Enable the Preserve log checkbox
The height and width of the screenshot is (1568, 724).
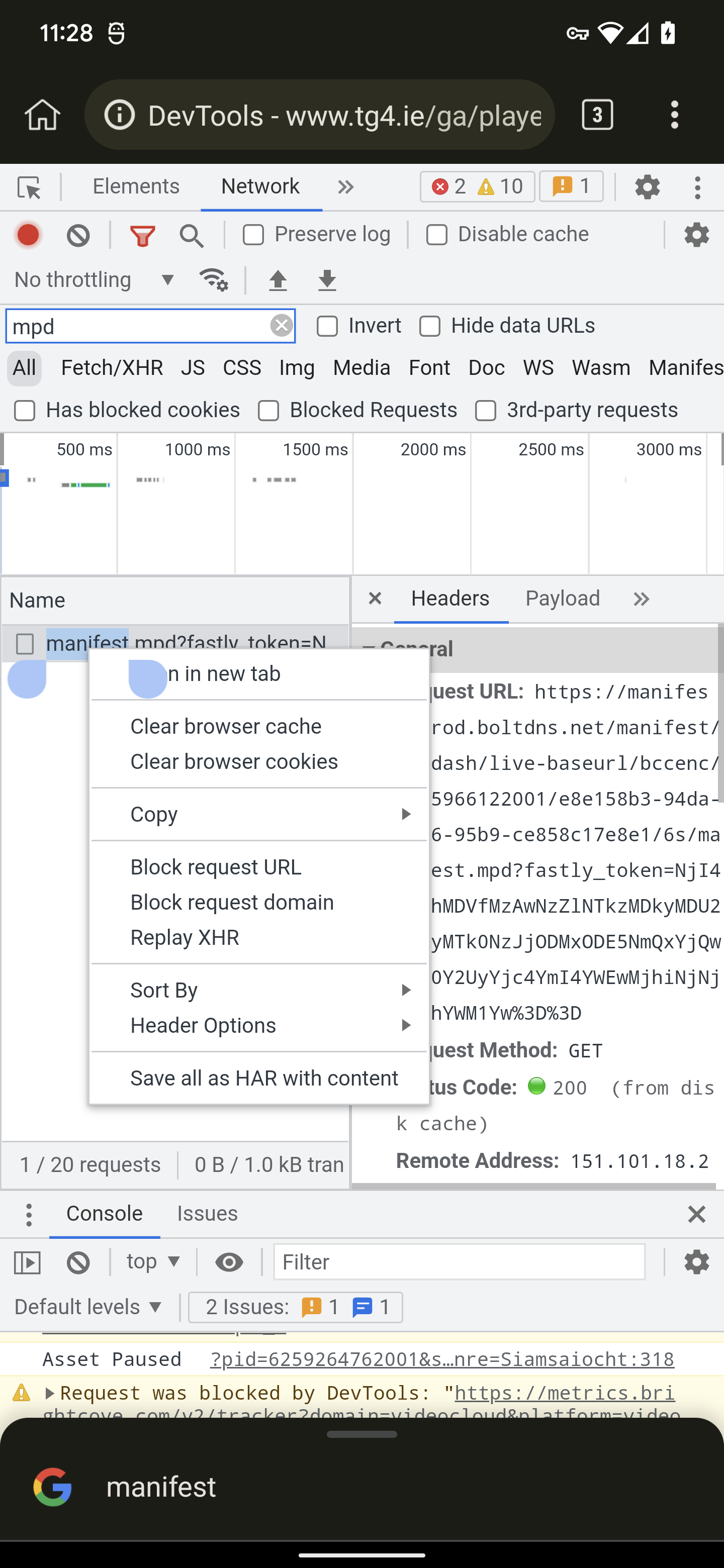tap(253, 235)
